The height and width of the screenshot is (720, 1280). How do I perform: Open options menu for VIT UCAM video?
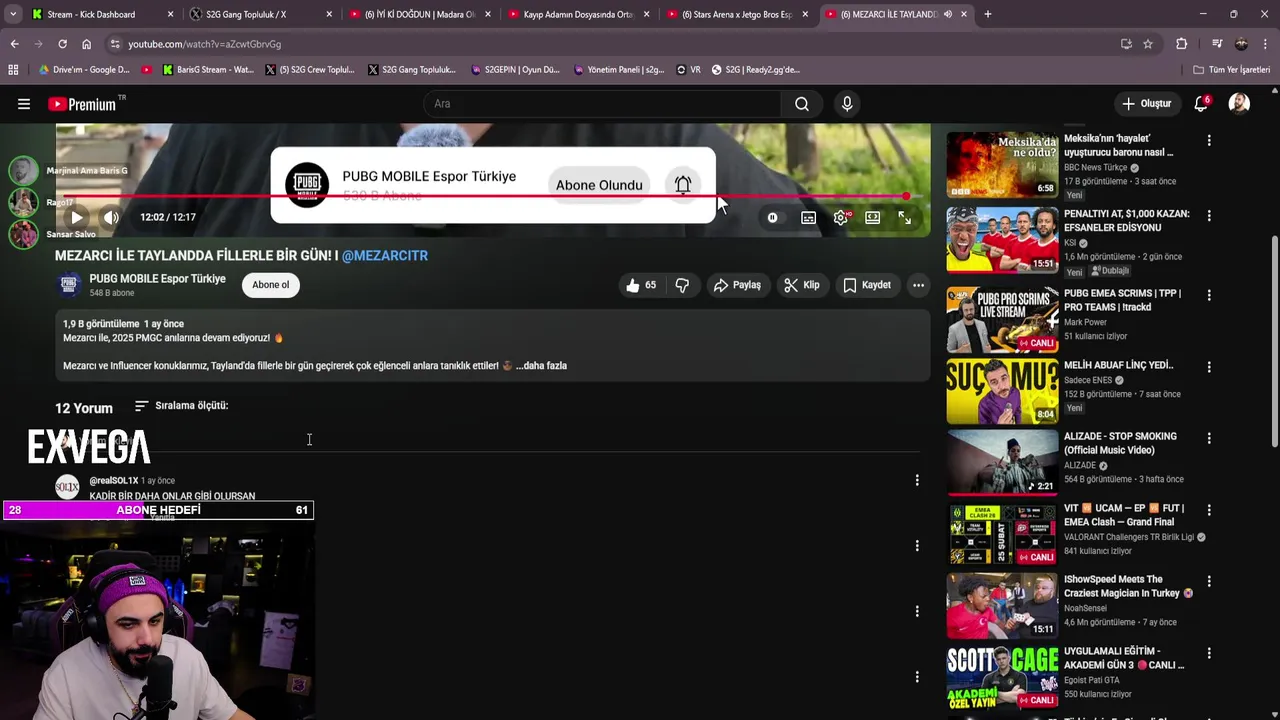coord(1209,510)
